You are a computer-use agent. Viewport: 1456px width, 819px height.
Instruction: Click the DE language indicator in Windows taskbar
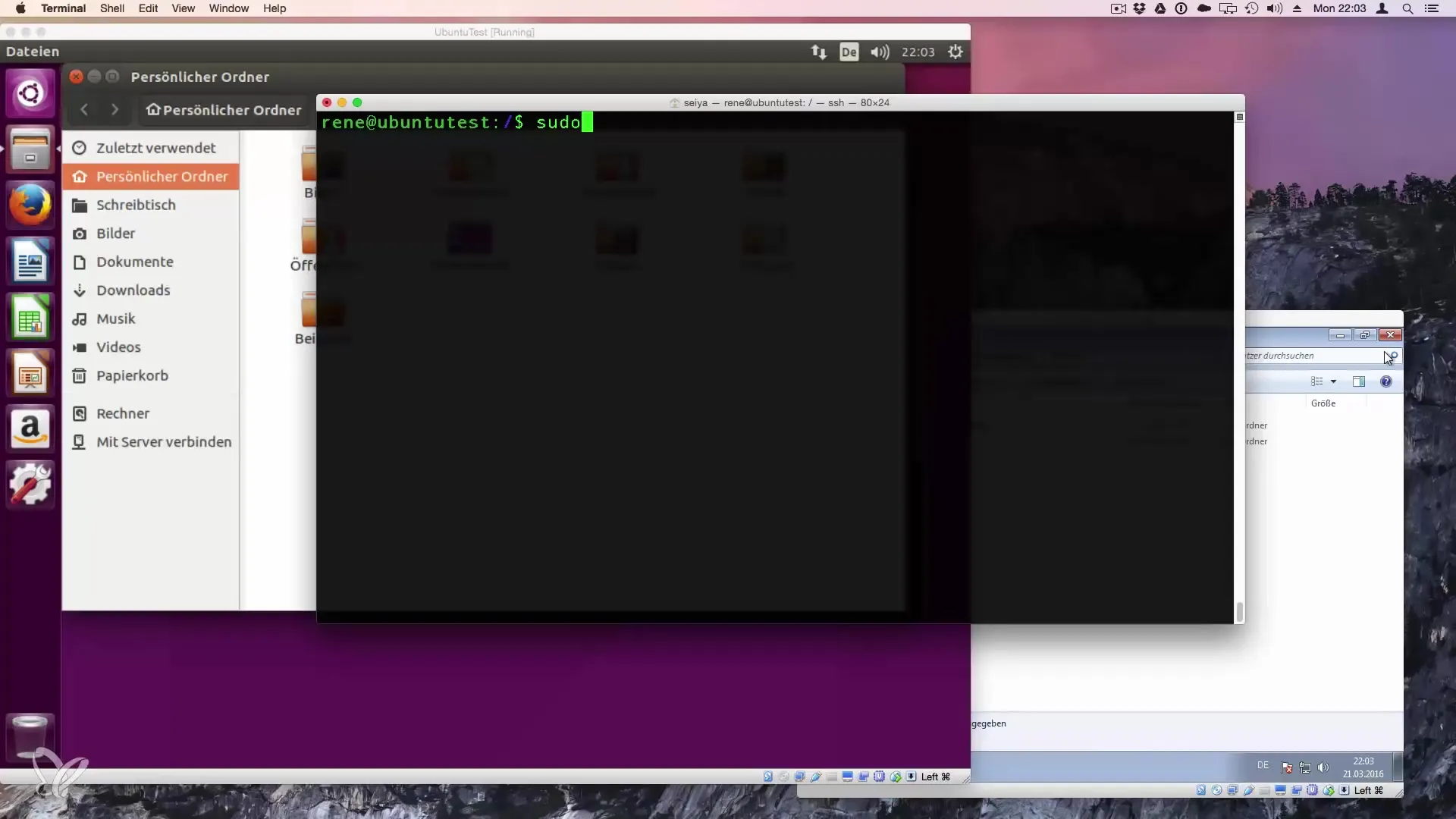1263,765
